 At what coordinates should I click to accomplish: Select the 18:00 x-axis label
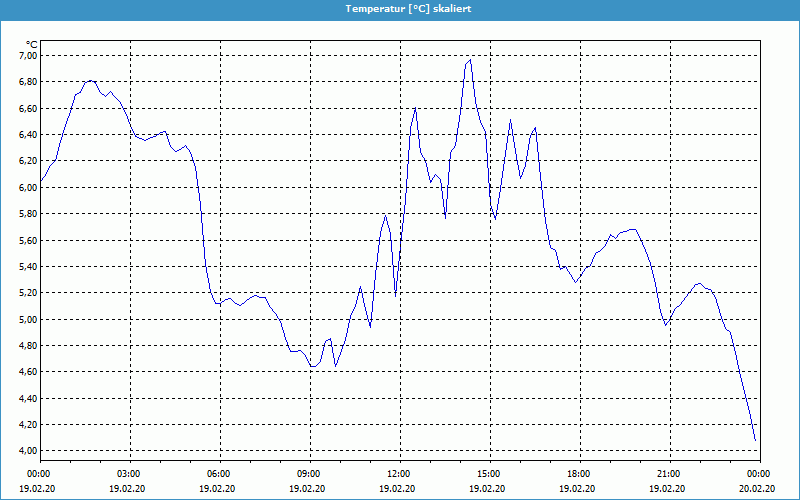coord(579,474)
